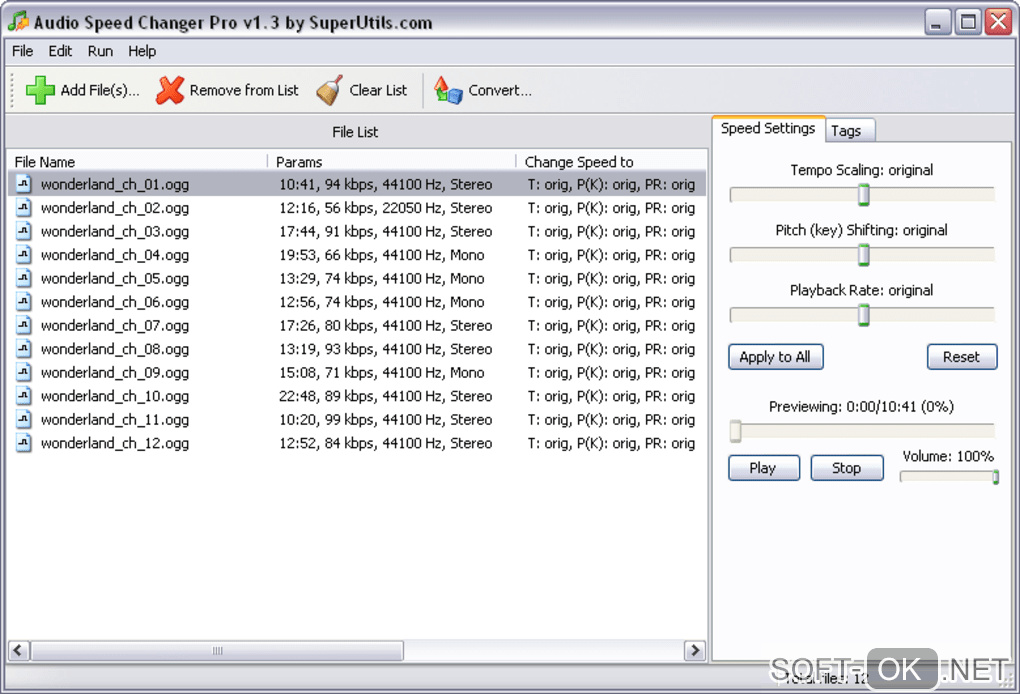Click the broom Clear List icon
The image size is (1020, 694).
330,90
